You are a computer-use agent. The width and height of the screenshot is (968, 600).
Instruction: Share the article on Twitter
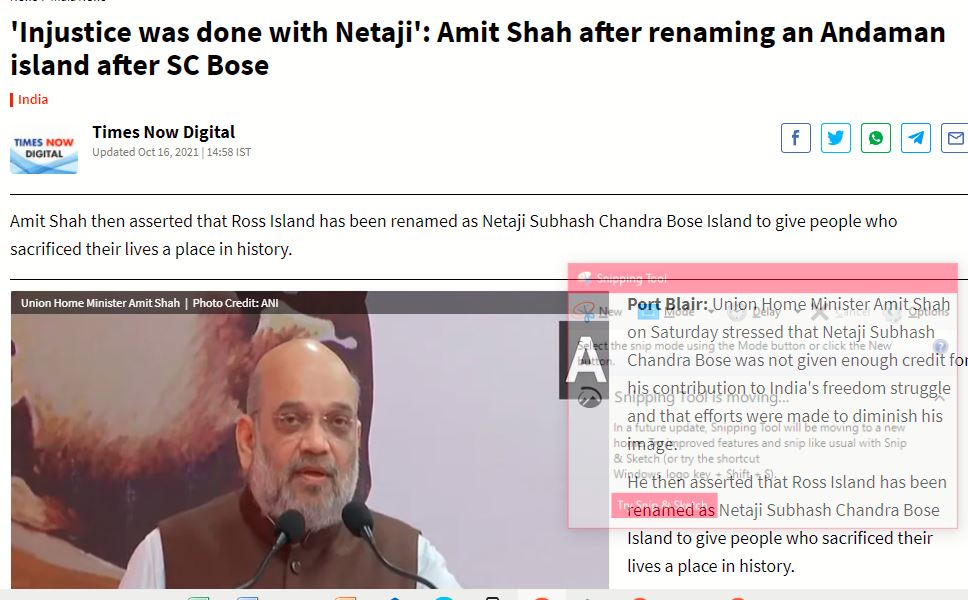(x=836, y=138)
